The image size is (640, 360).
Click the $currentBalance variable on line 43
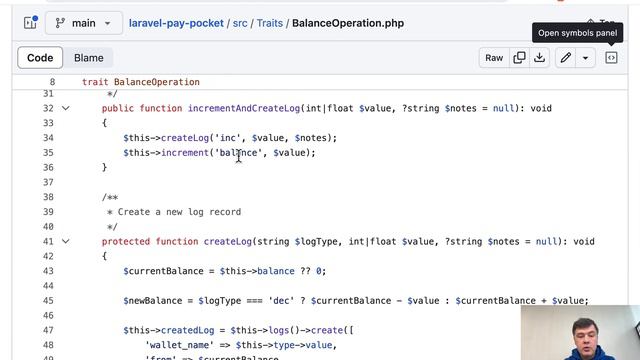(163, 271)
